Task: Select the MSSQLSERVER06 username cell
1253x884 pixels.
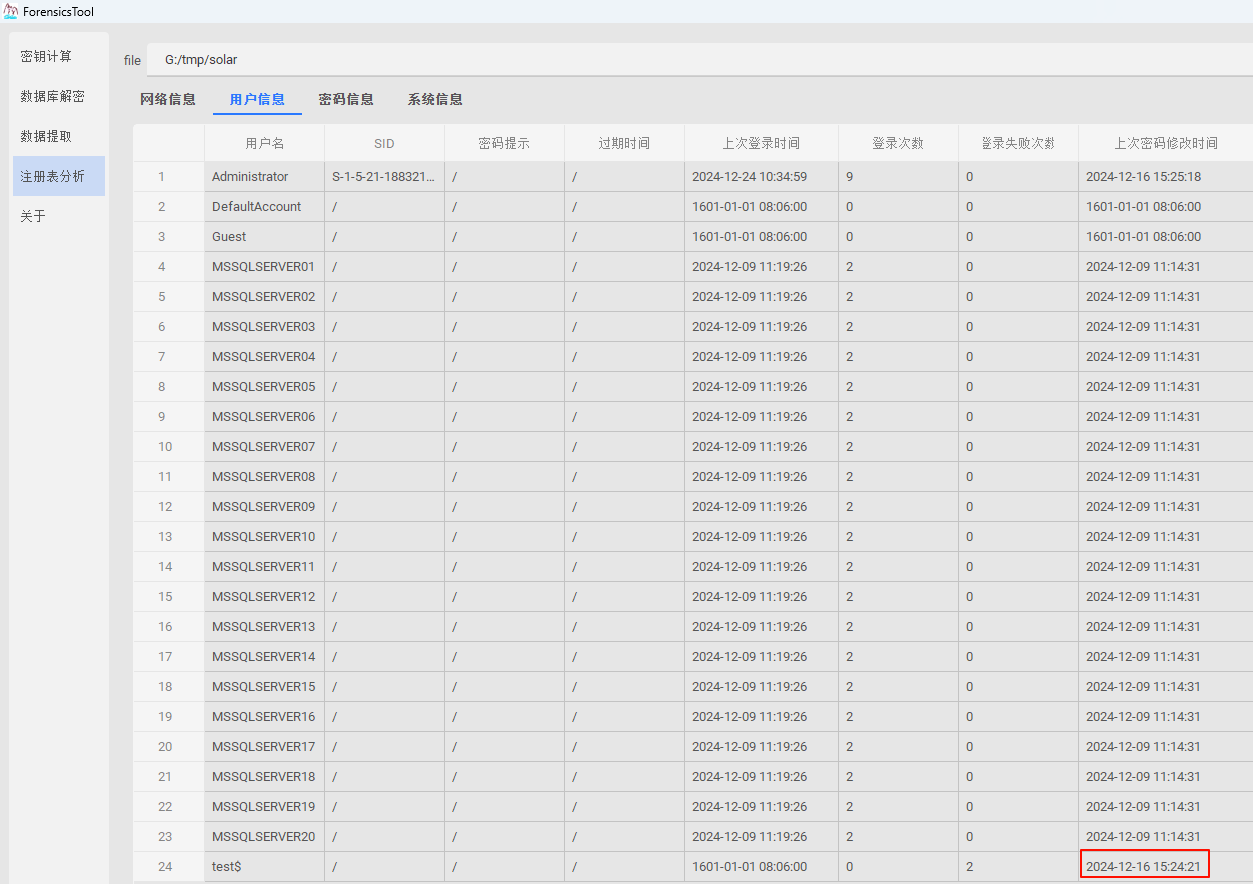Action: point(265,417)
